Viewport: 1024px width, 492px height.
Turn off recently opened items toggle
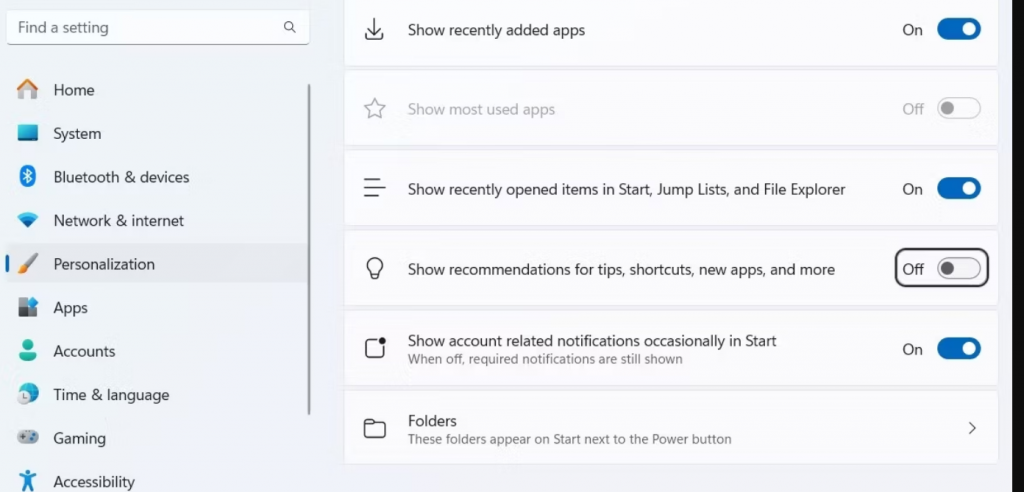click(958, 189)
